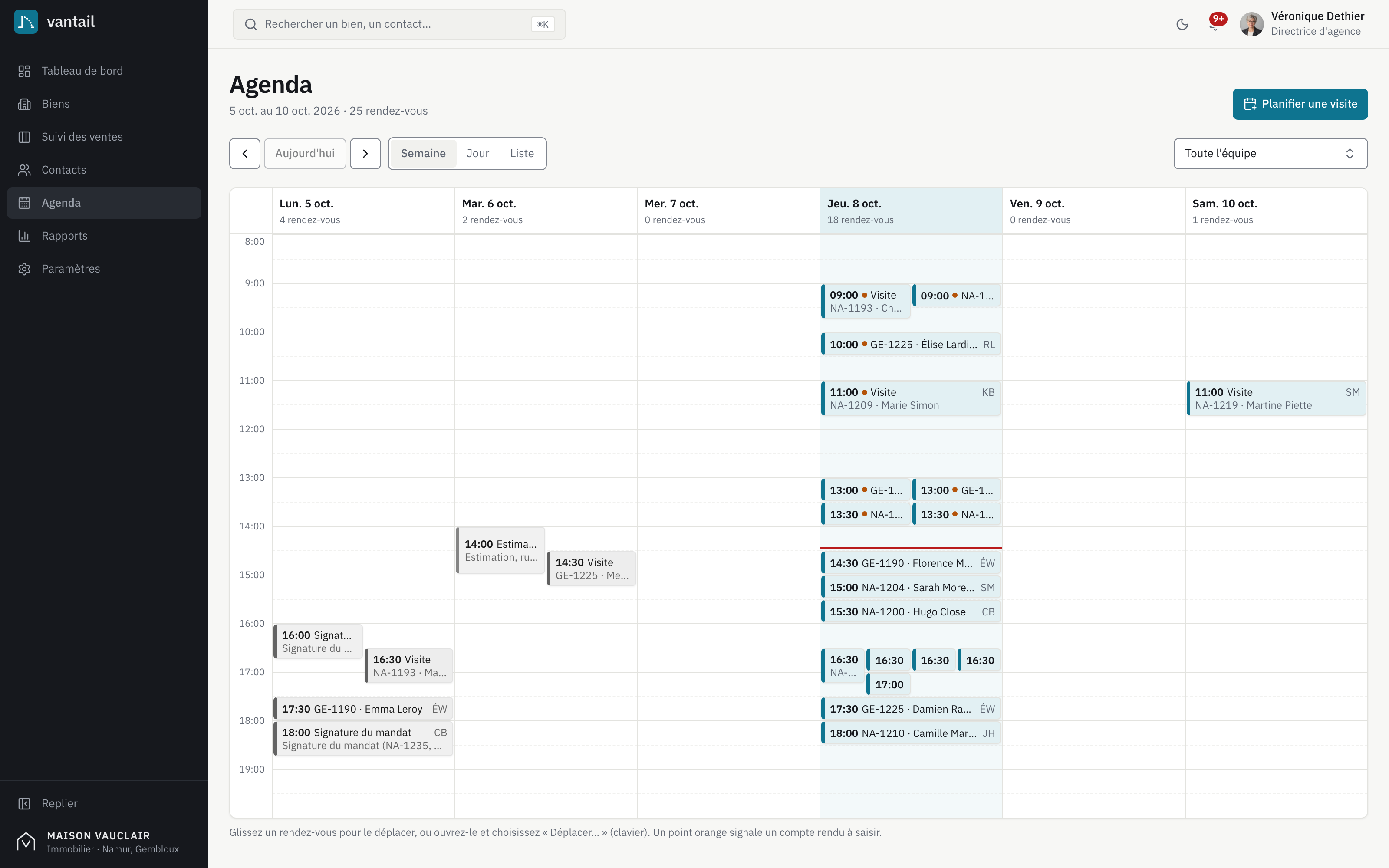Click the Rapports chart icon
Screen dimensions: 1389x868
coord(24,236)
